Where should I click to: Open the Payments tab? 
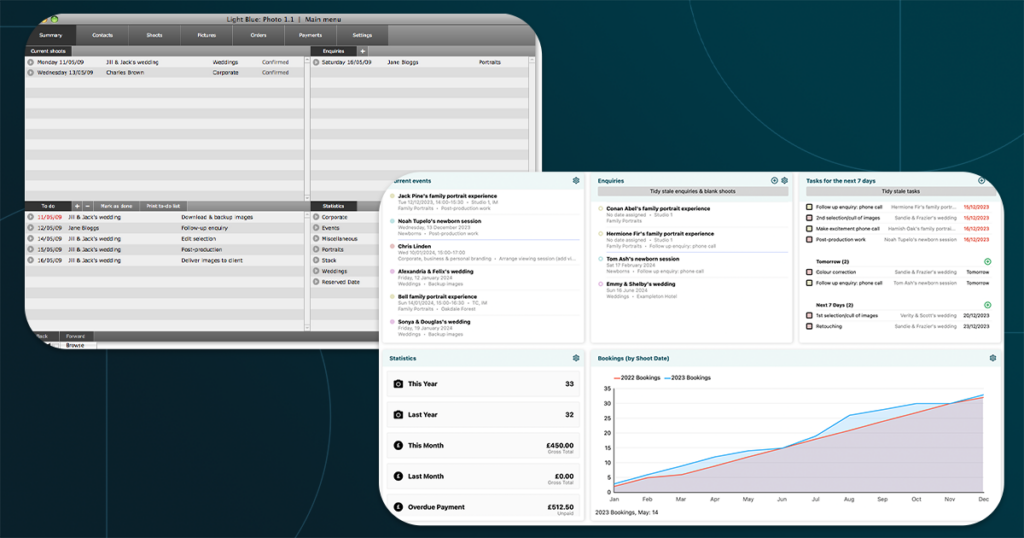pyautogui.click(x=310, y=35)
